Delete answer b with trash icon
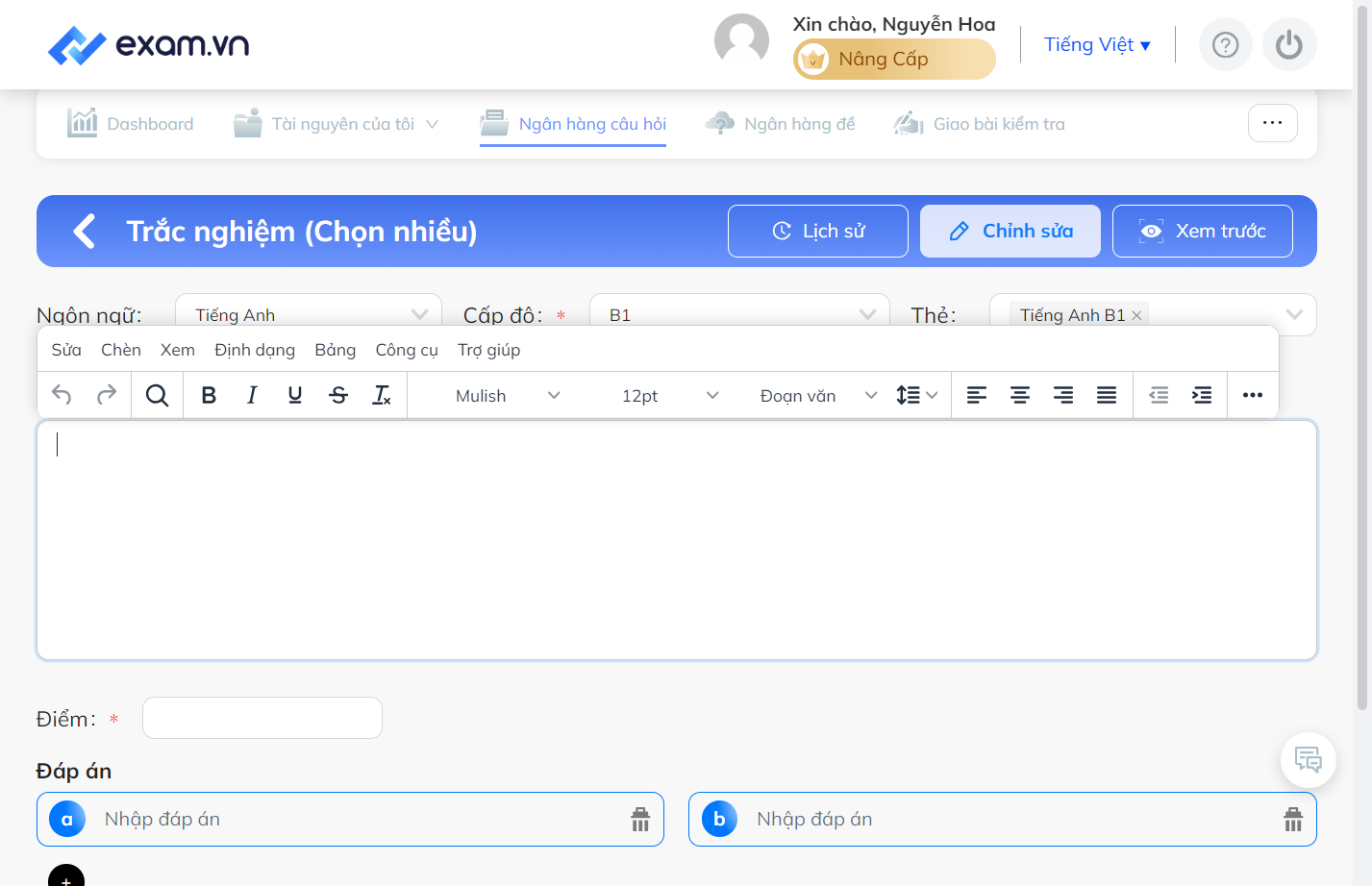Image resolution: width=1372 pixels, height=886 pixels. click(x=1293, y=820)
